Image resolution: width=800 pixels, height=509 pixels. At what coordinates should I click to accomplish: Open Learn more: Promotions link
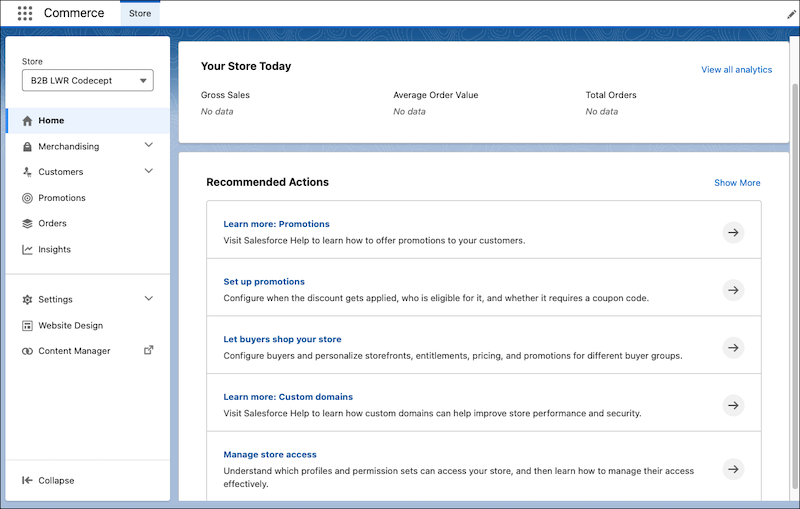pyautogui.click(x=276, y=224)
